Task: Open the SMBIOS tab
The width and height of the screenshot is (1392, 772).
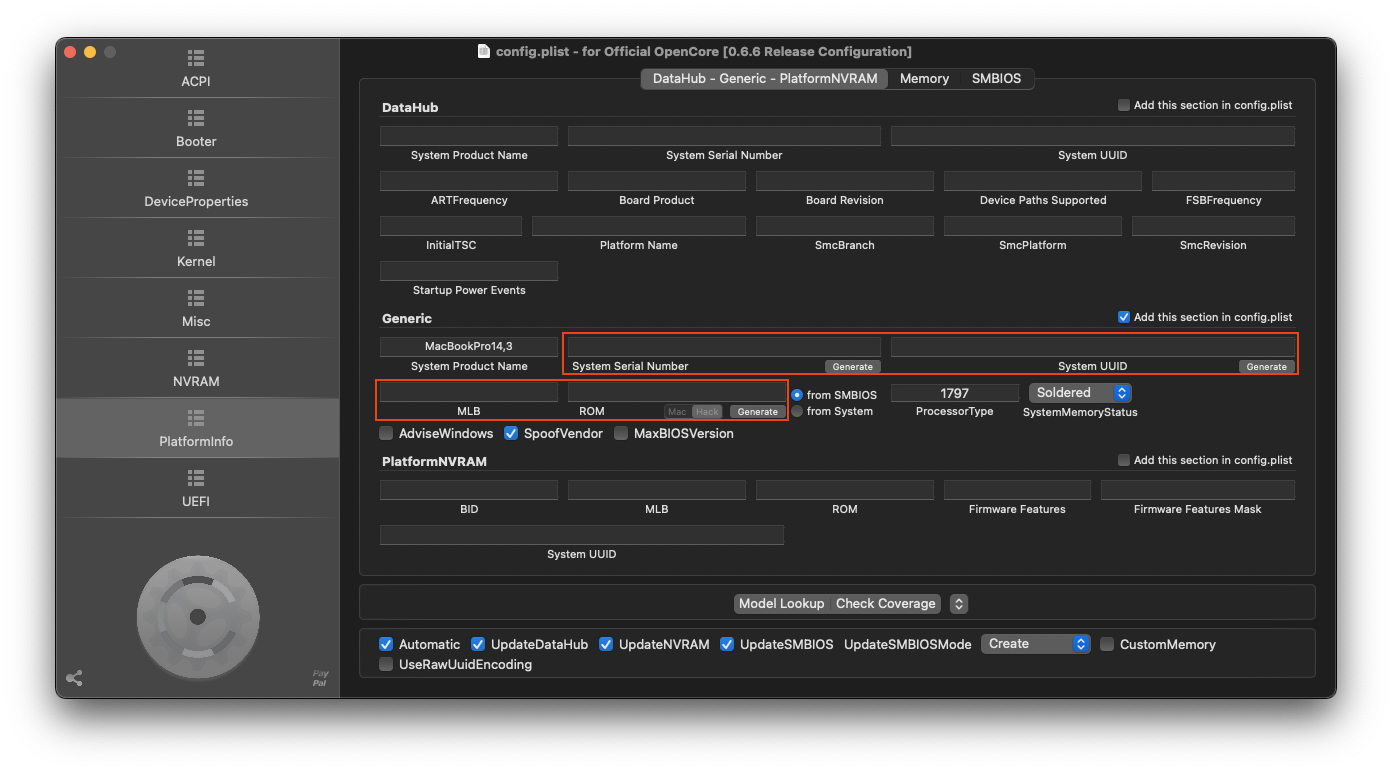Action: click(996, 78)
